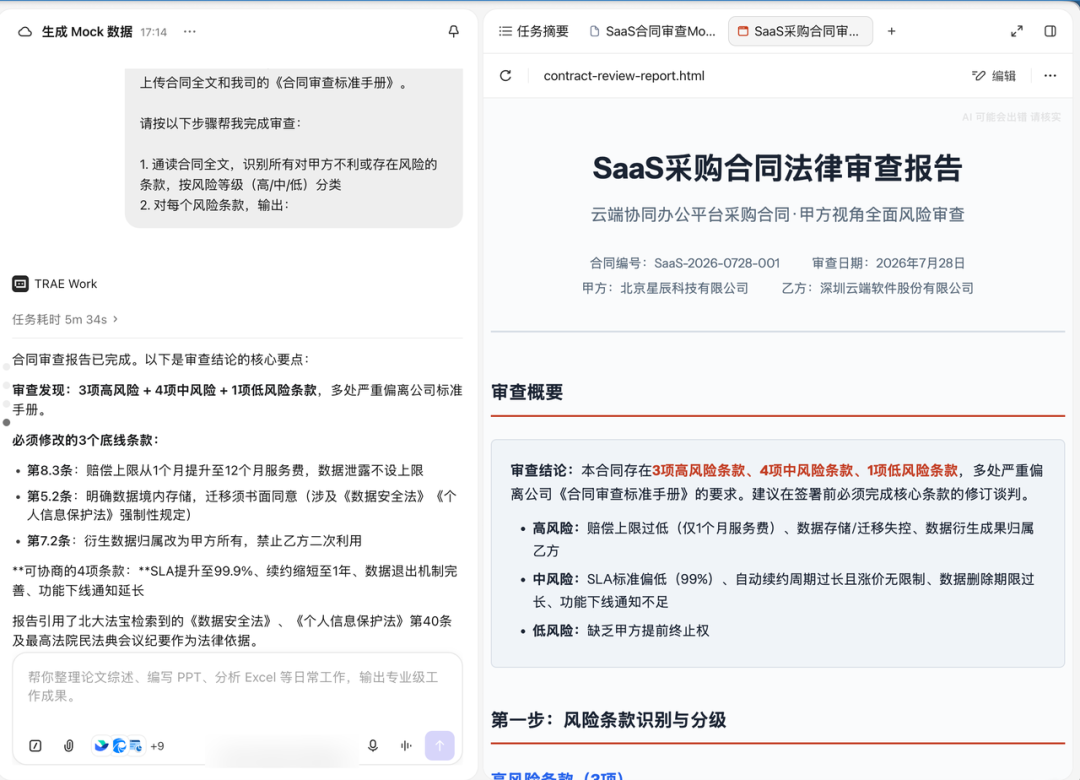
Task: Click the 17:14 timestamp in chat header
Action: click(x=154, y=32)
